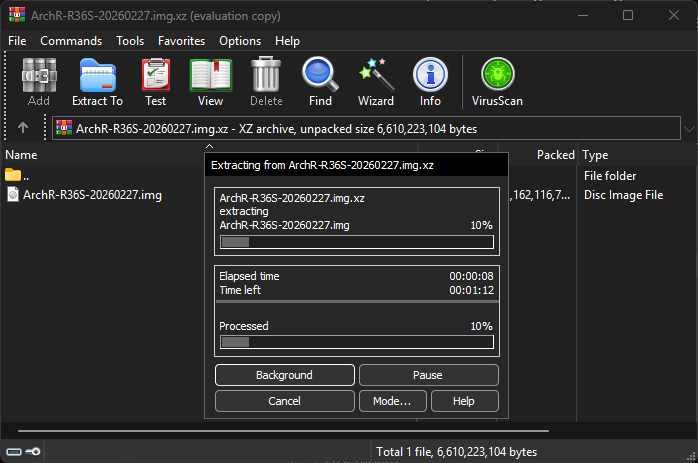This screenshot has width=698, height=463.
Task: Click the archive path address field
Action: pos(366,129)
